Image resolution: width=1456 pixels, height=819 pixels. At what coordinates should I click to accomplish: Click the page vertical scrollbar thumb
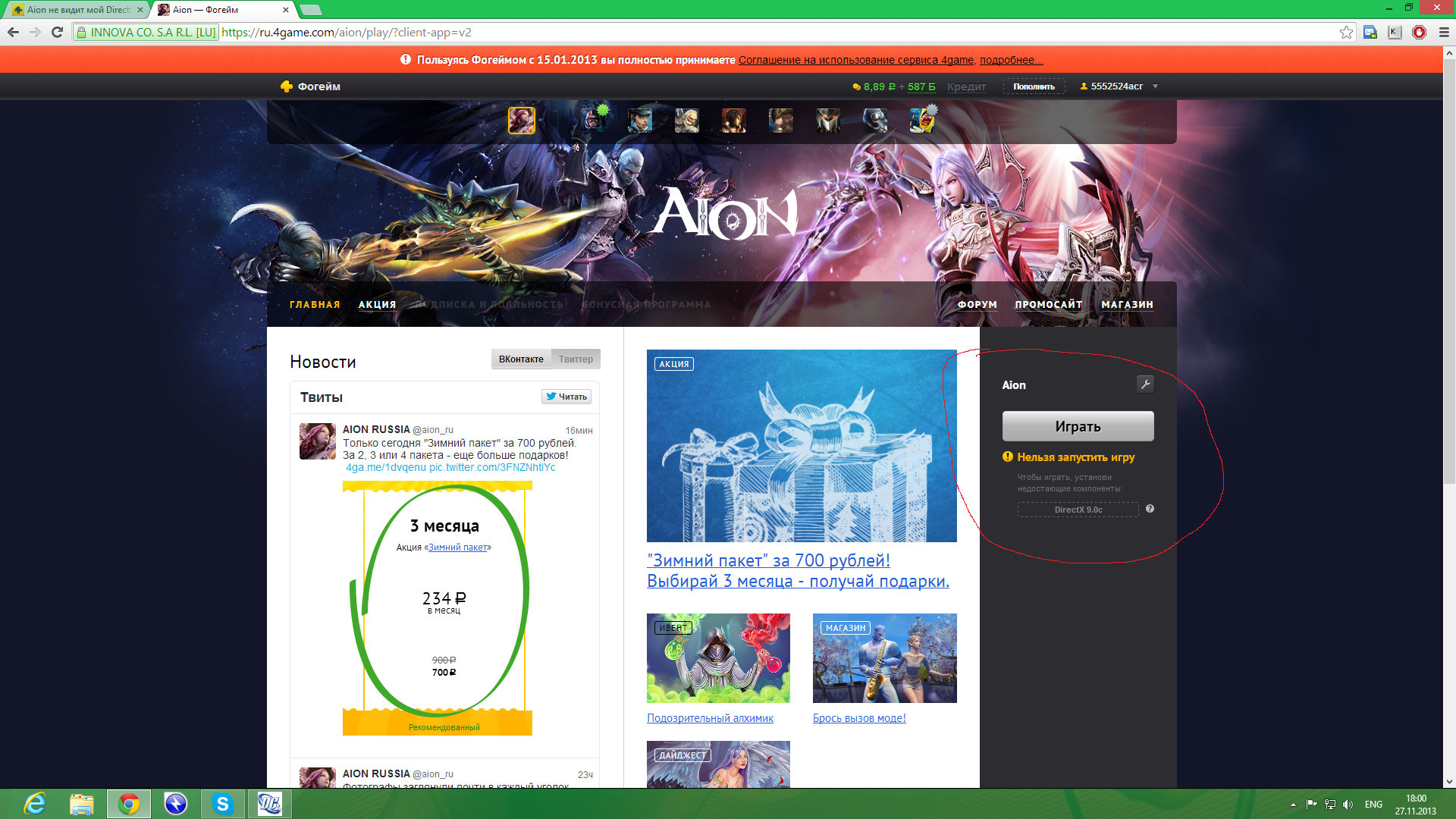pos(1449,273)
